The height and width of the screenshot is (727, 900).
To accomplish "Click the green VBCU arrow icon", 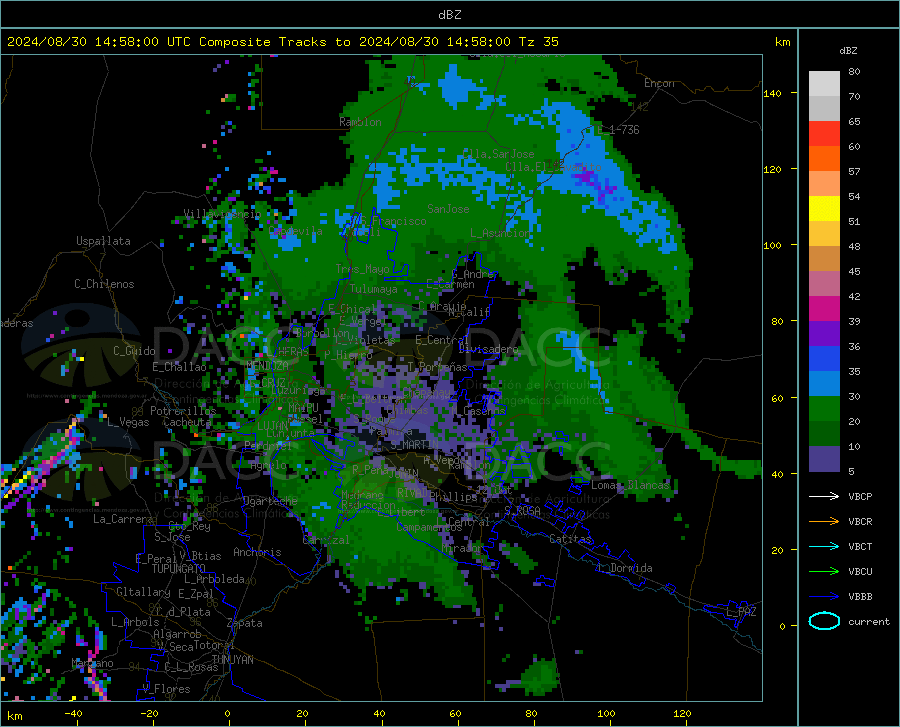I will tap(824, 572).
